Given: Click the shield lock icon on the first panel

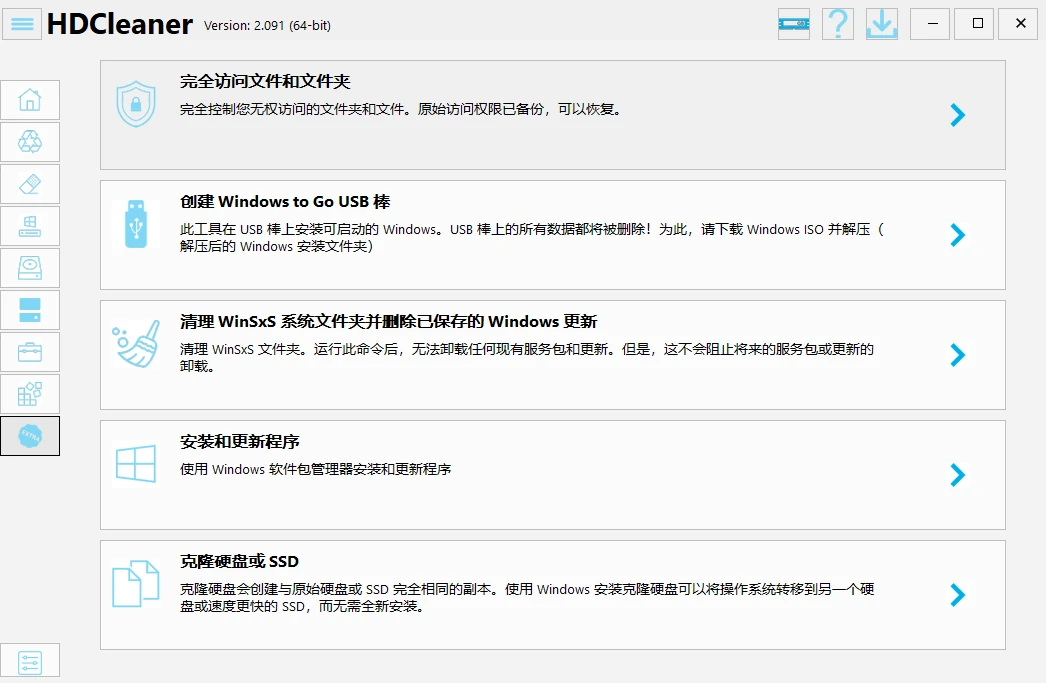Looking at the screenshot, I should click(136, 105).
